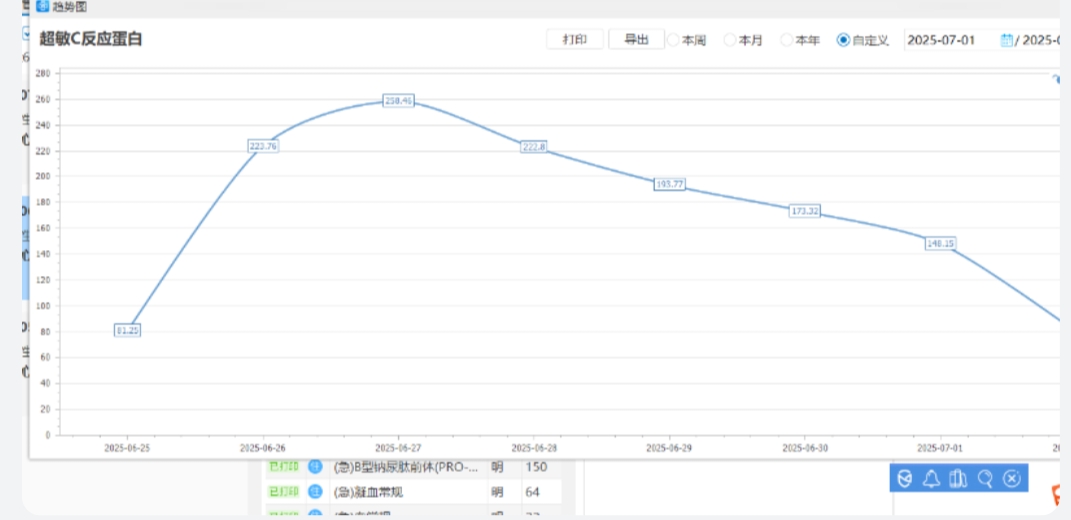
Task: Click the blue circle icon beside 凝血常规 row
Action: [x=315, y=491]
